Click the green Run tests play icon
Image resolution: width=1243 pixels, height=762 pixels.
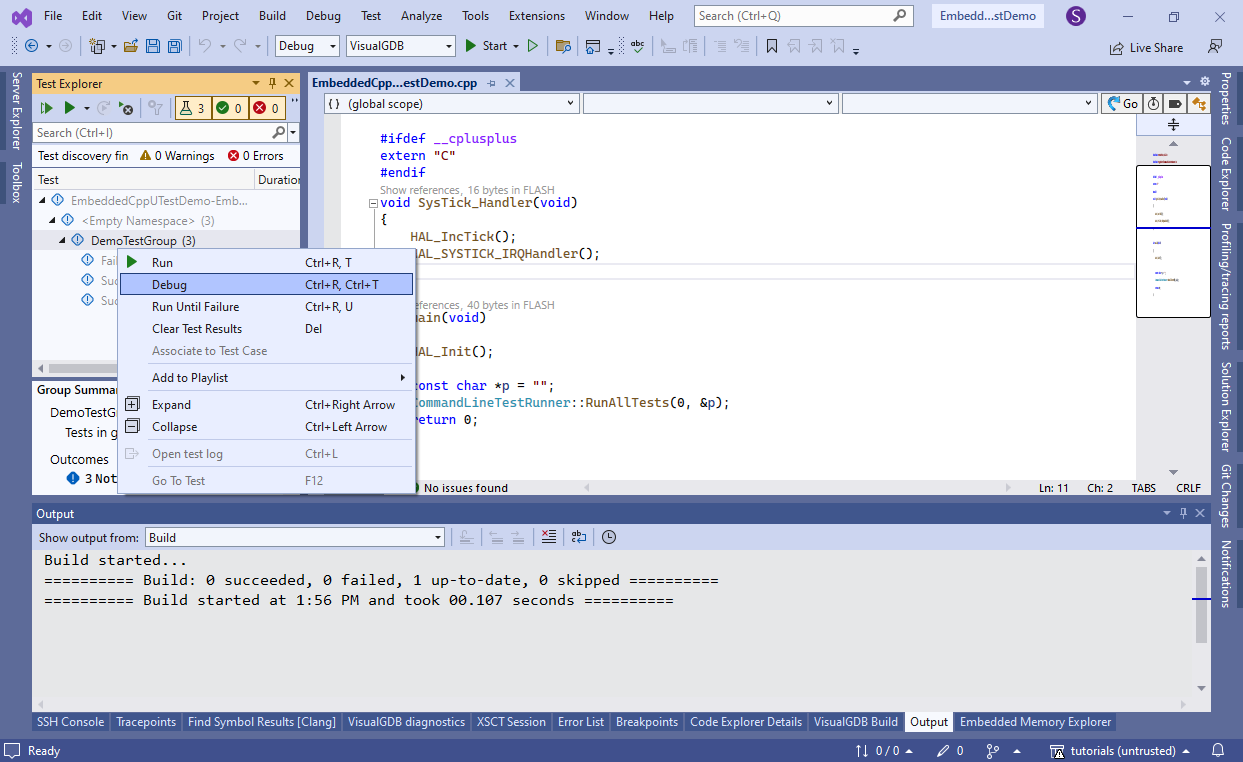tap(70, 108)
